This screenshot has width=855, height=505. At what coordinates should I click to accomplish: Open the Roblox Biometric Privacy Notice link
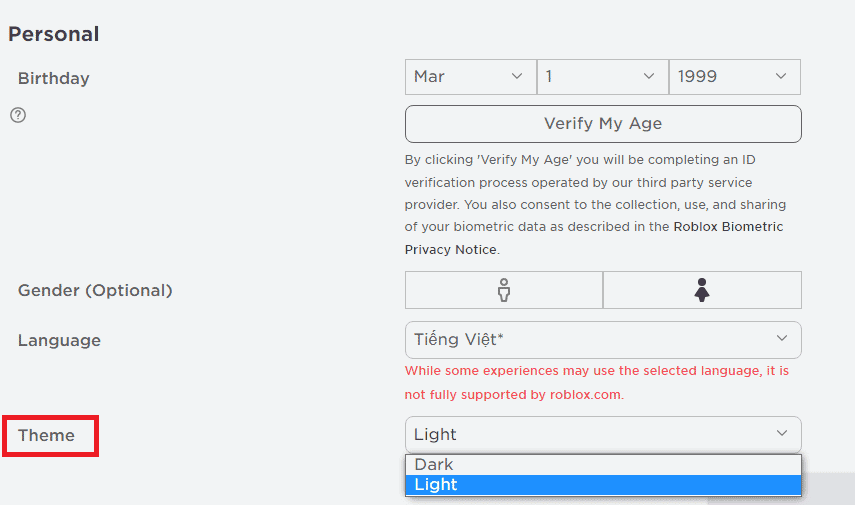(x=594, y=238)
